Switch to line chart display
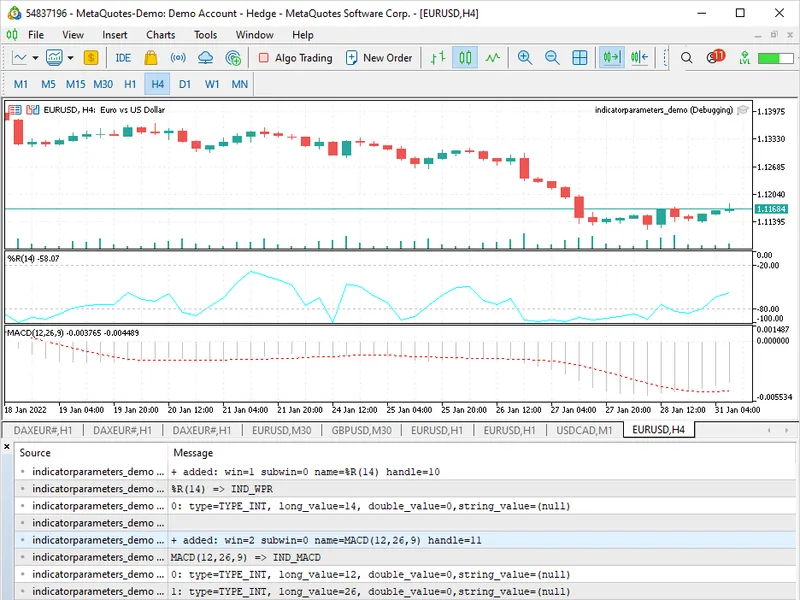The image size is (800, 600). (x=492, y=58)
